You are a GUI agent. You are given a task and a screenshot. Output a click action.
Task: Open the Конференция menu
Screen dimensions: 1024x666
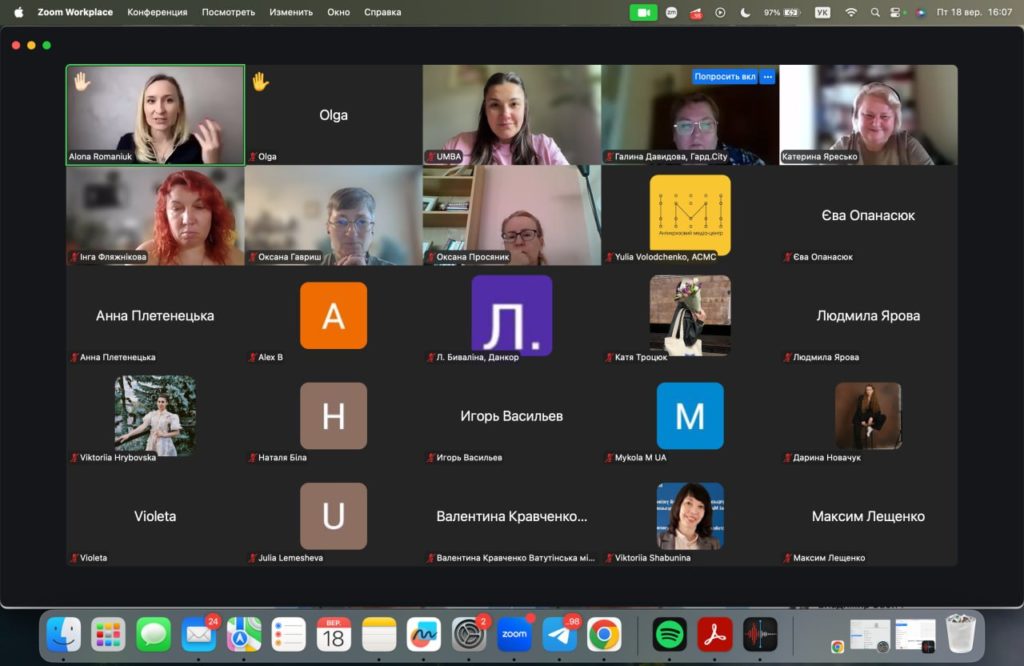tap(157, 12)
